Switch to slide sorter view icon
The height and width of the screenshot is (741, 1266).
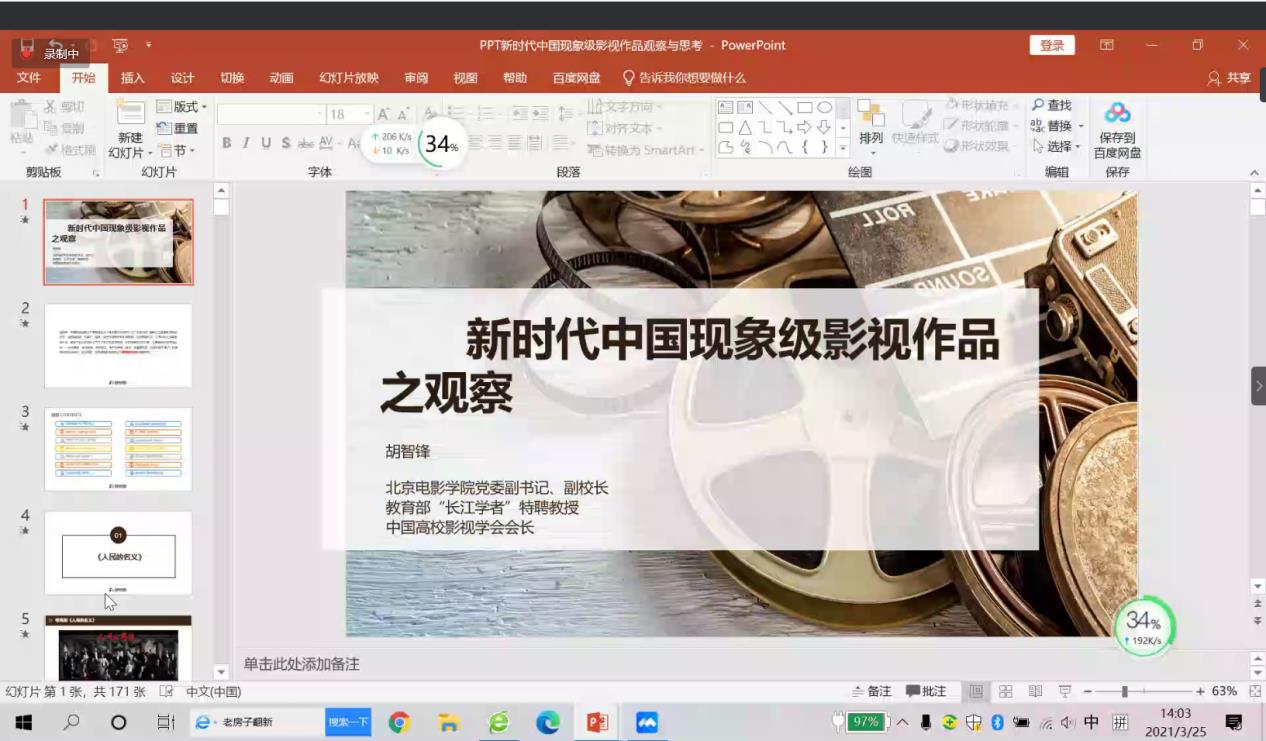1006,691
